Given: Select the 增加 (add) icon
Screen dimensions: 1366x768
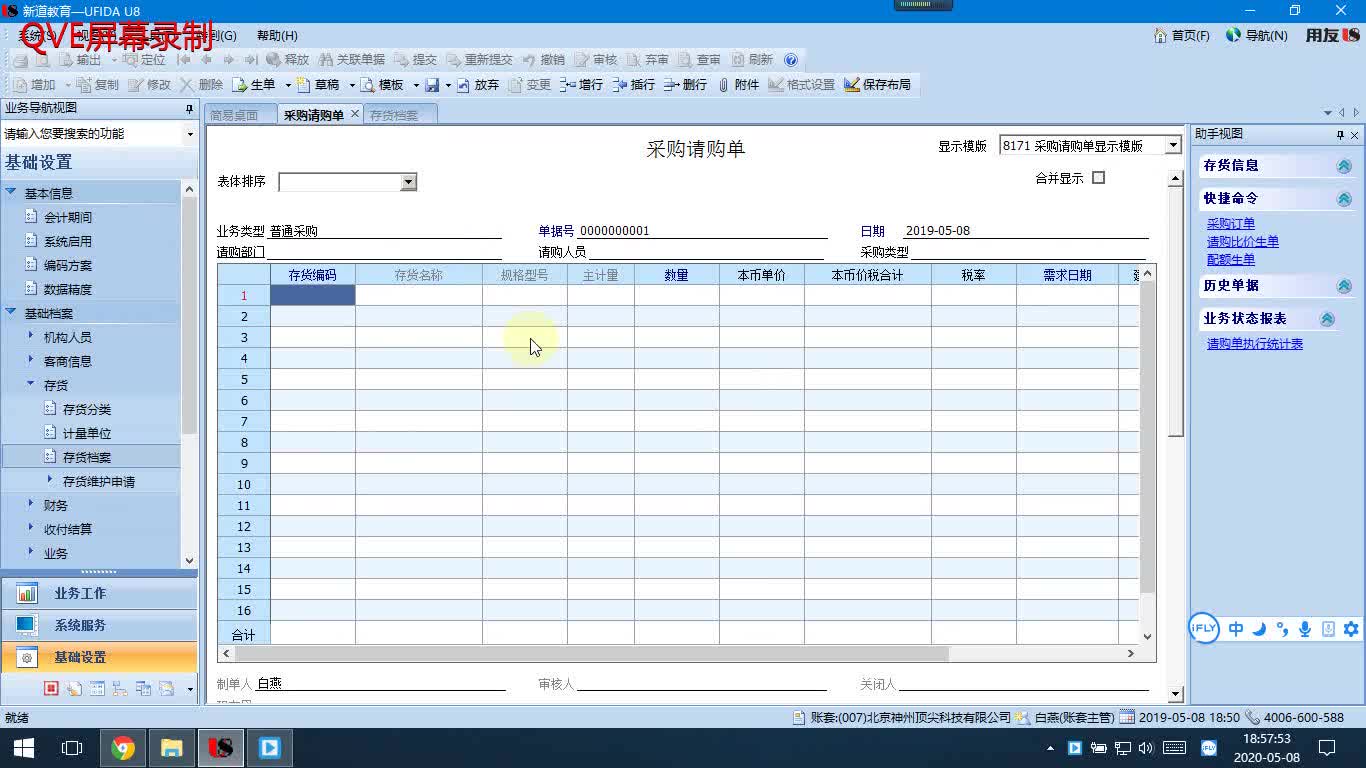Looking at the screenshot, I should (x=40, y=84).
